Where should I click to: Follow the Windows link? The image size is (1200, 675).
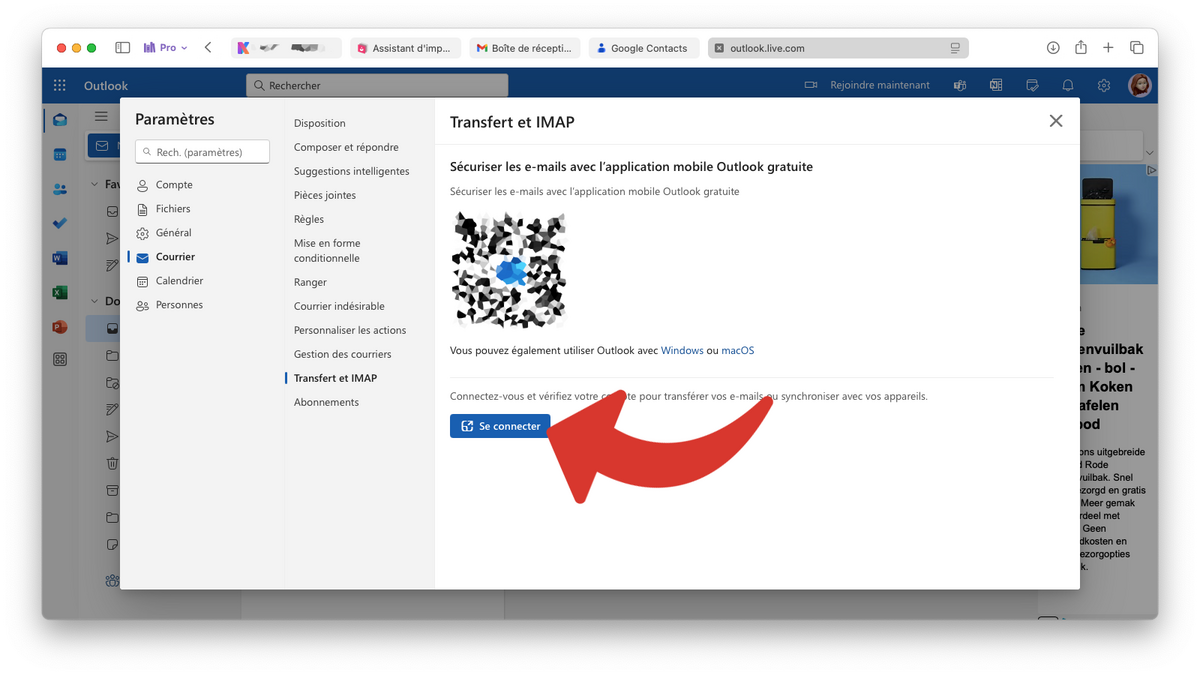point(682,350)
